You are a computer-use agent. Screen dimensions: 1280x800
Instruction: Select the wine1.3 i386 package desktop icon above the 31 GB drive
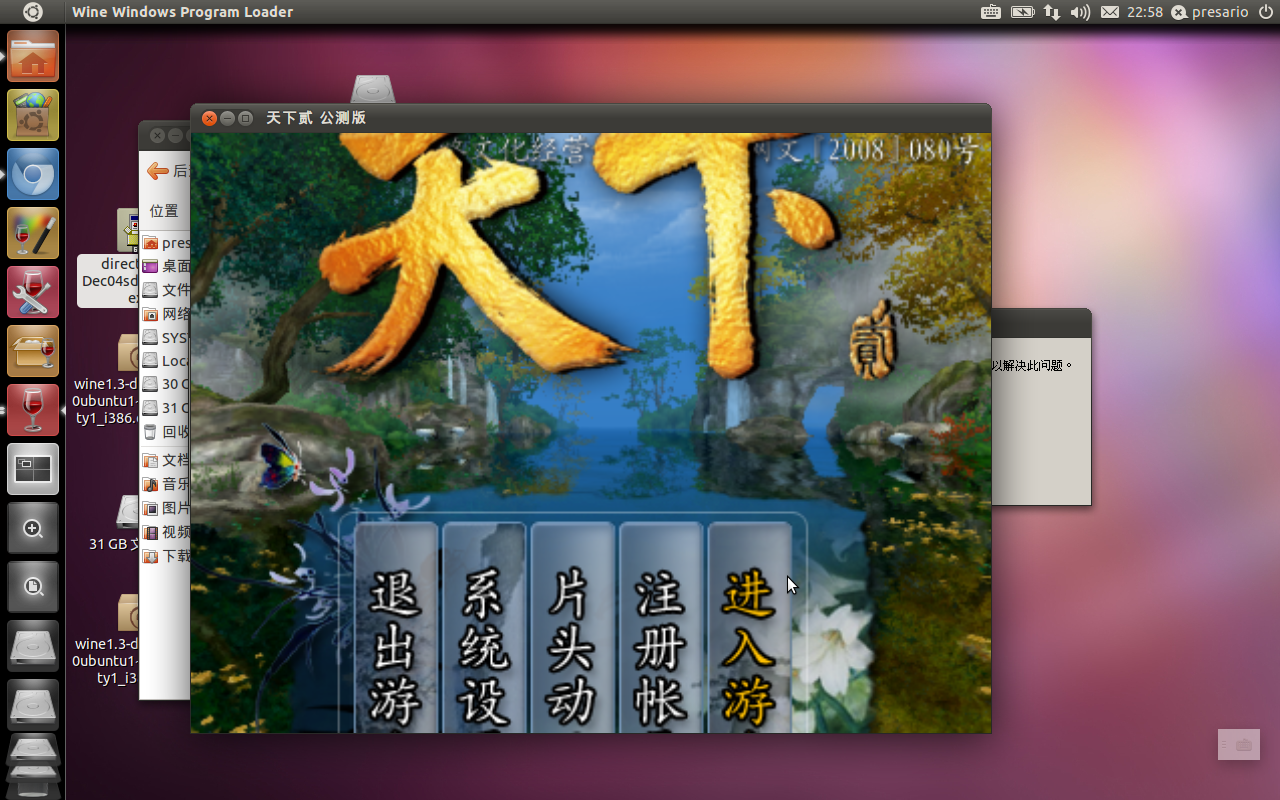pyautogui.click(x=106, y=380)
